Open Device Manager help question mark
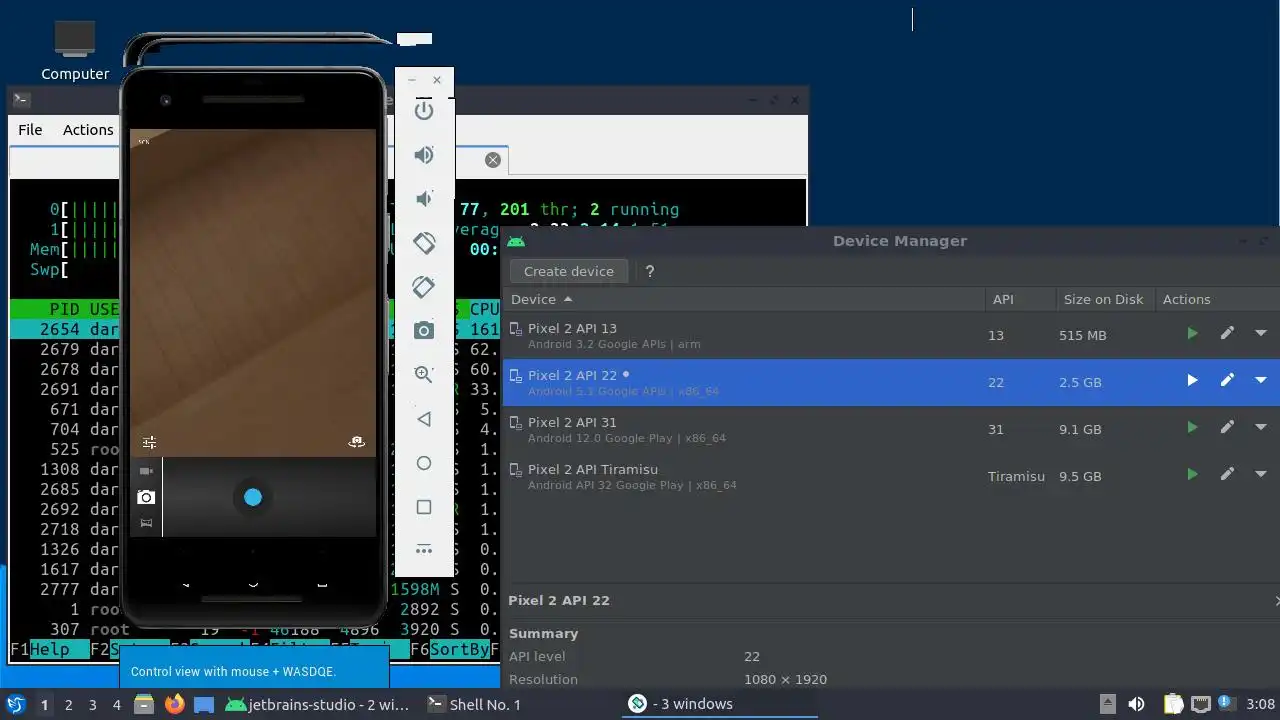 (x=650, y=271)
